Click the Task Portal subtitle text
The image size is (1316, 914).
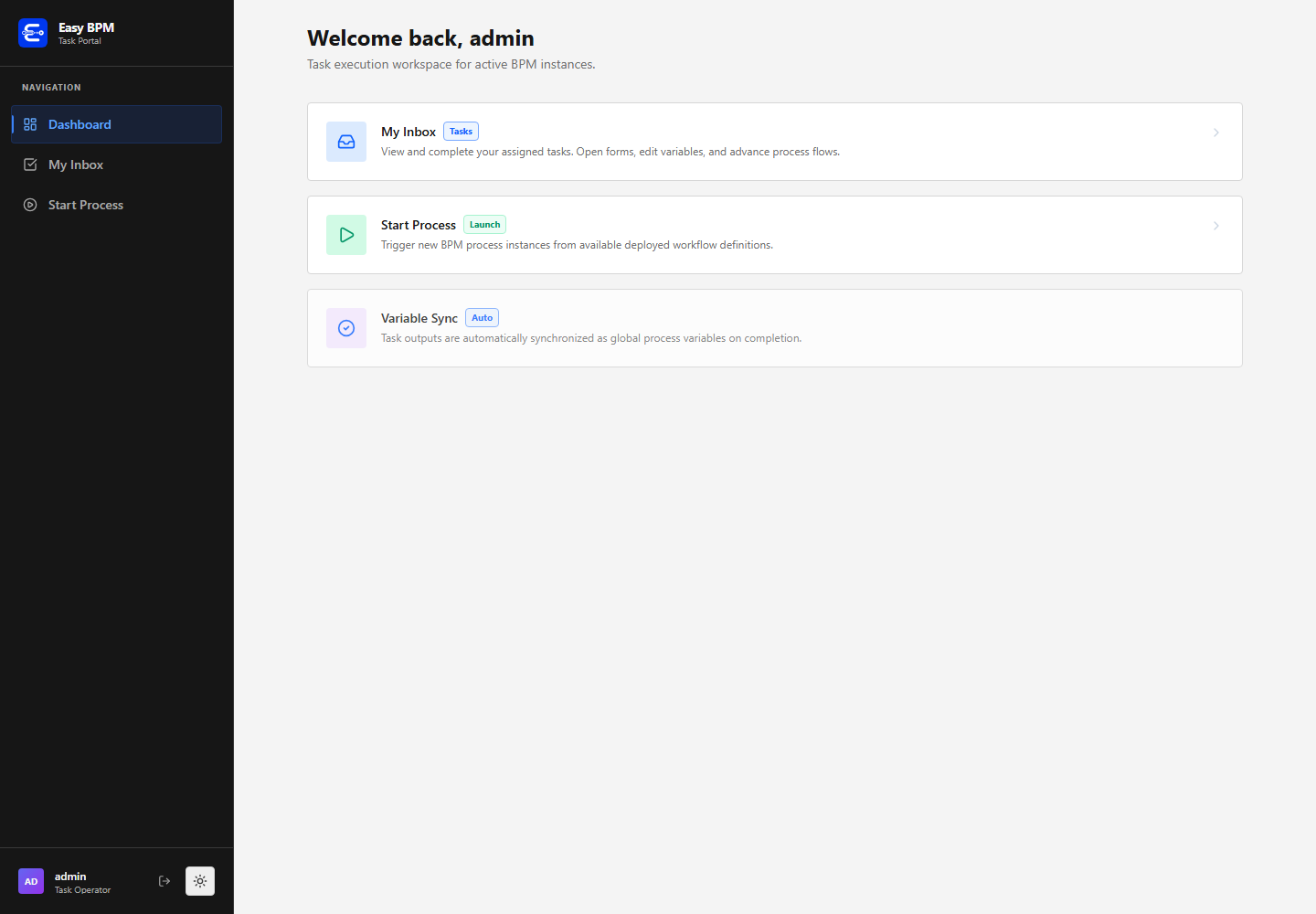pyautogui.click(x=80, y=41)
